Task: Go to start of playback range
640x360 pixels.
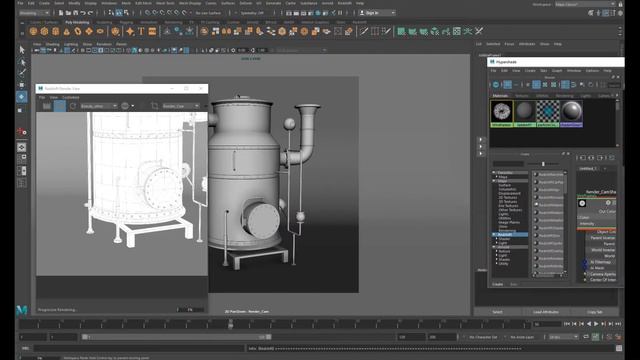Action: coord(567,324)
